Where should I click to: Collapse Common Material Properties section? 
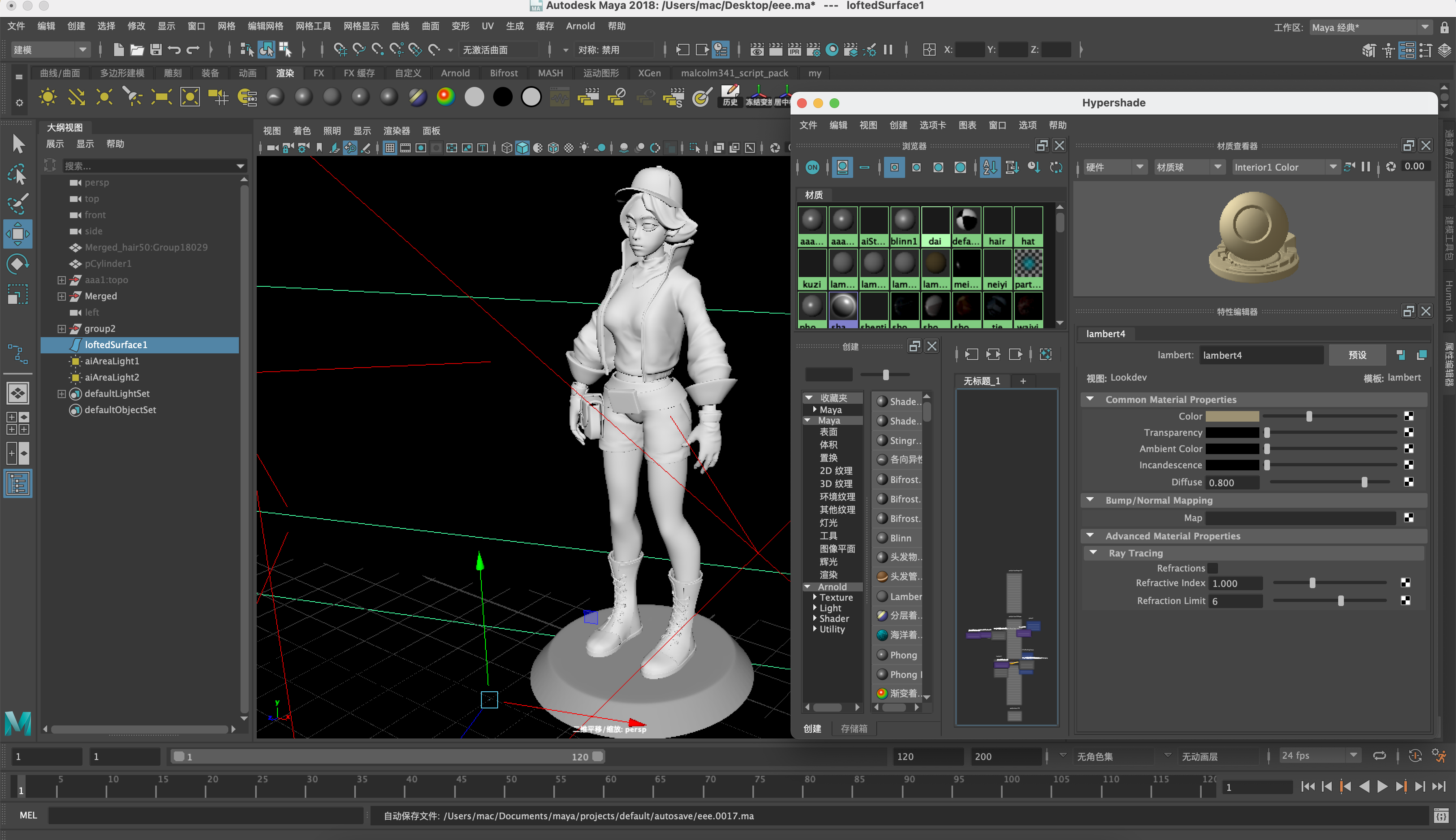click(1090, 399)
